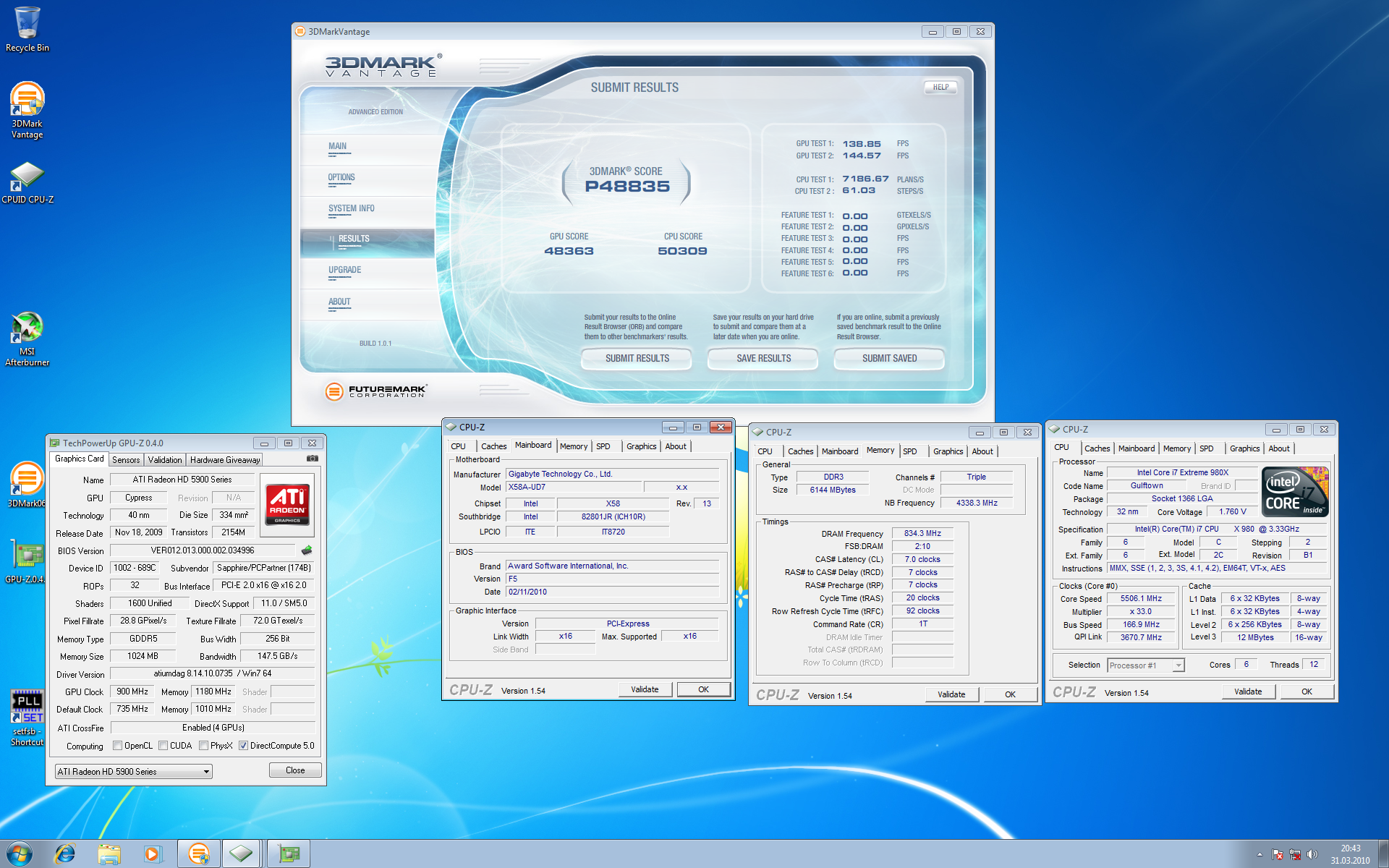Enable the CUDA checkbox in GPU-Z
This screenshot has height=868, width=1389.
point(163,746)
